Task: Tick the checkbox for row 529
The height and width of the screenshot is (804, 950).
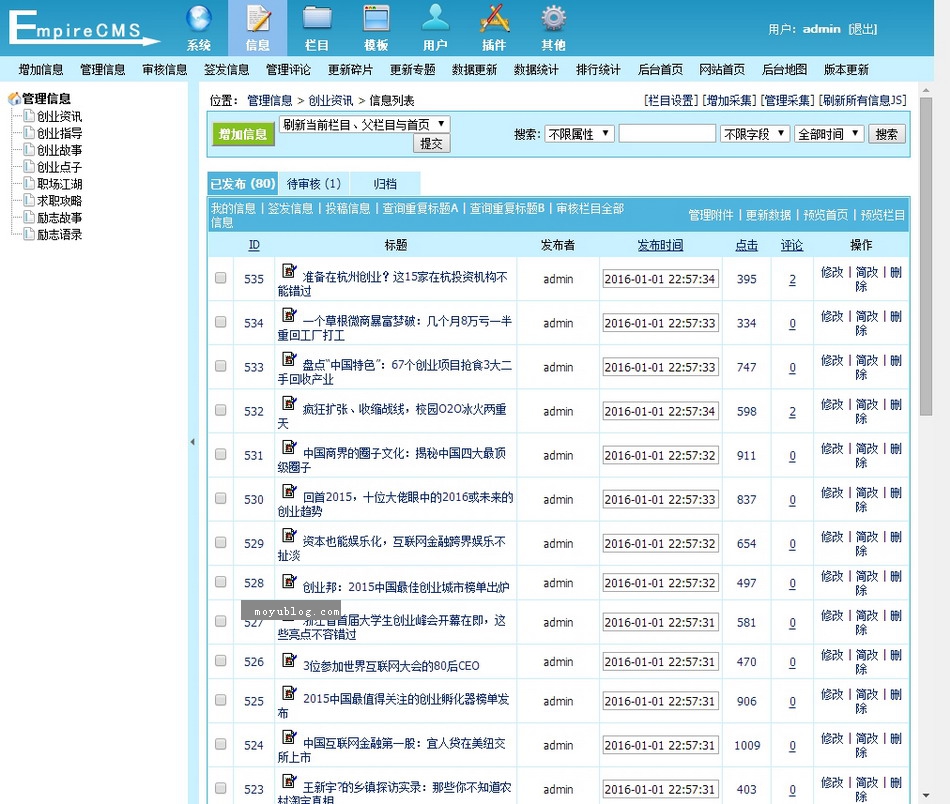Action: pos(221,542)
